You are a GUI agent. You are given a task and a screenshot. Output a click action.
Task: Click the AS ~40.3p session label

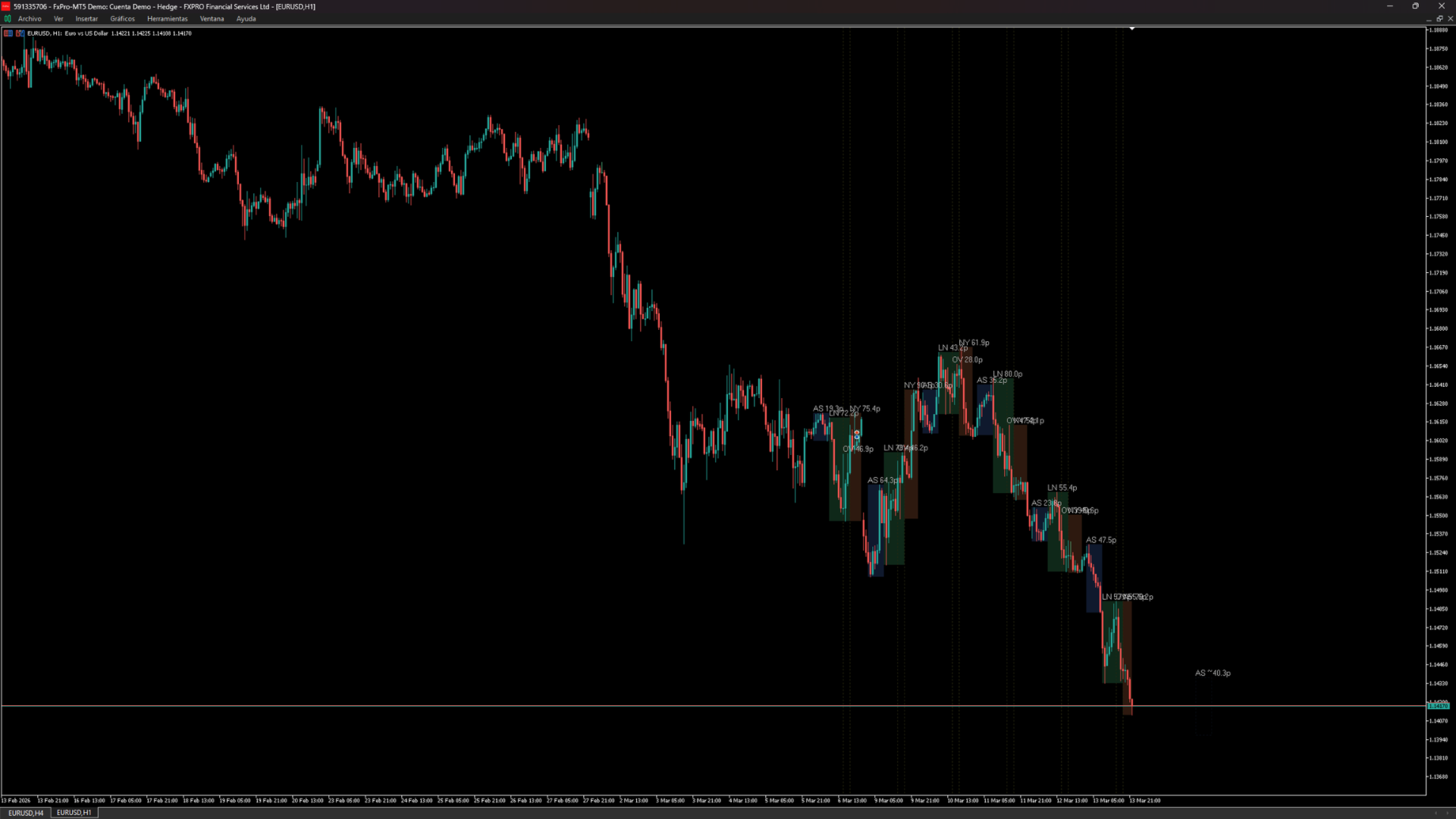tap(1213, 673)
